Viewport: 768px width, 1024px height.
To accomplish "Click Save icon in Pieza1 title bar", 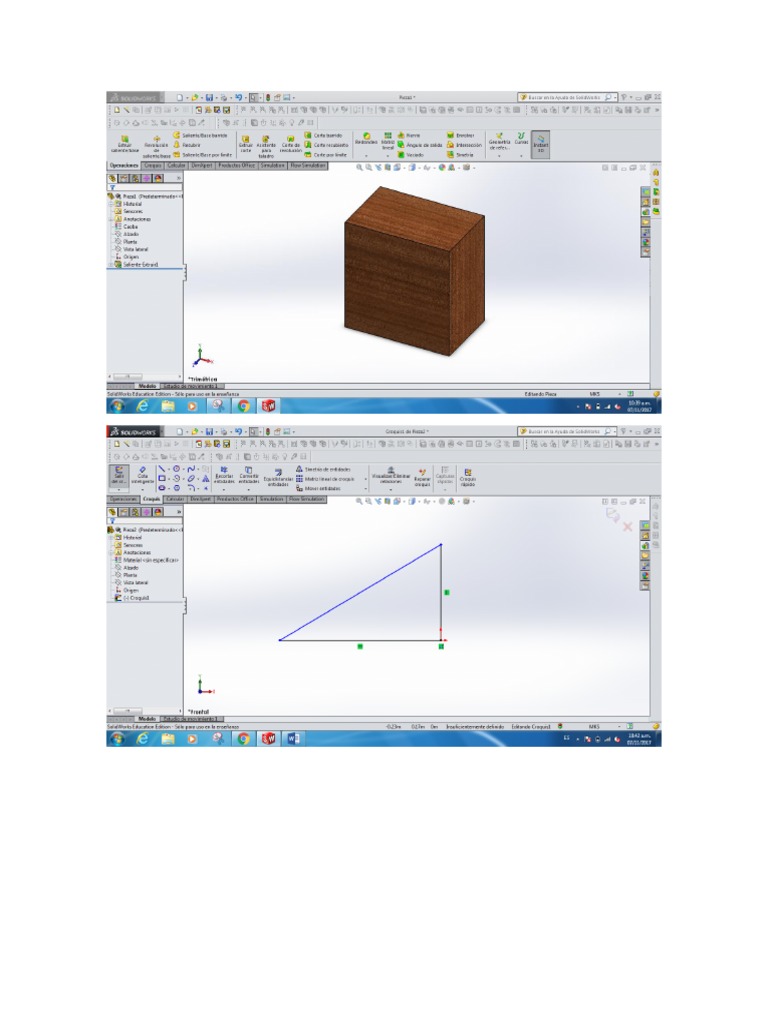I will 210,97.
